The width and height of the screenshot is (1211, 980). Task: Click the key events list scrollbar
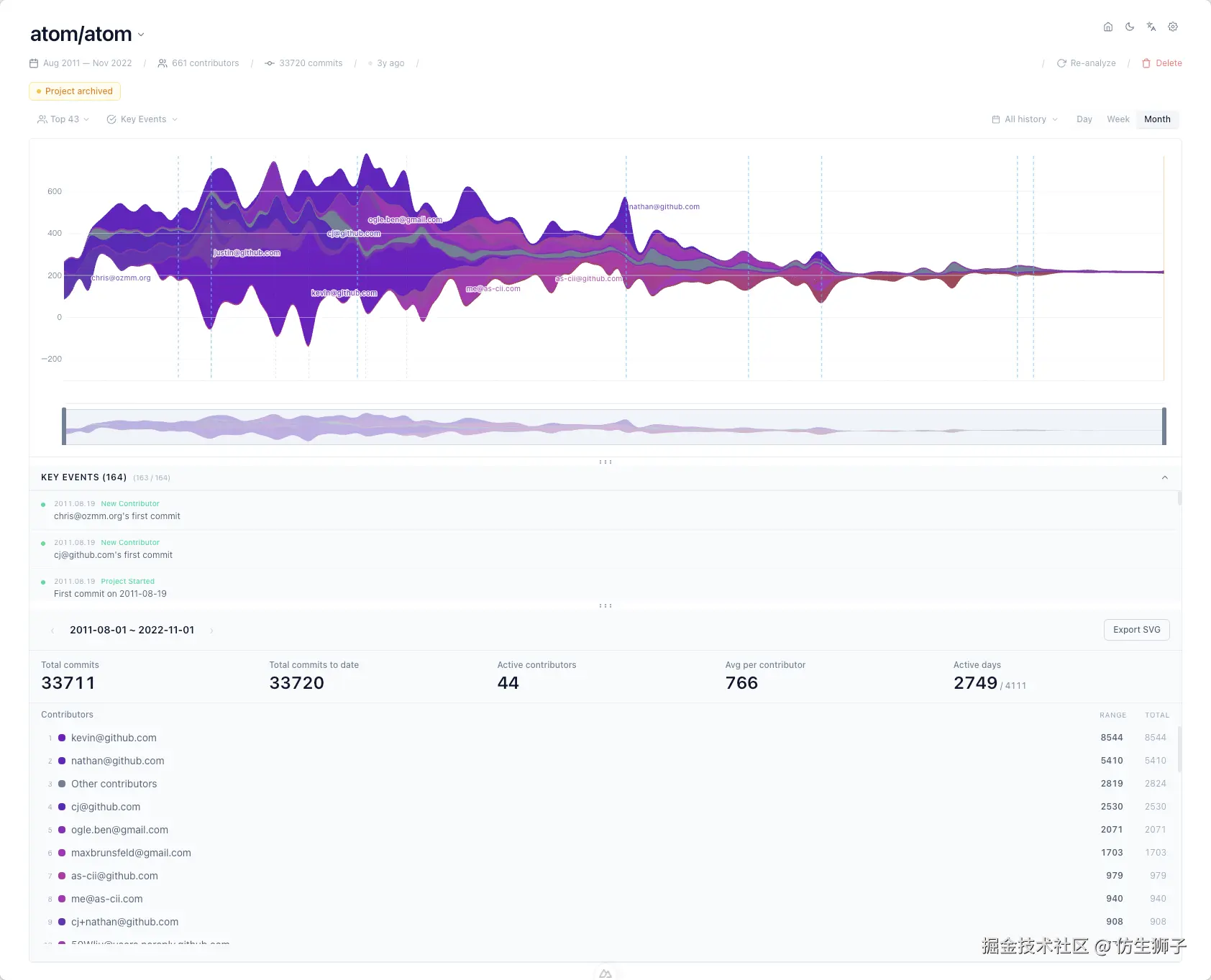(1179, 498)
